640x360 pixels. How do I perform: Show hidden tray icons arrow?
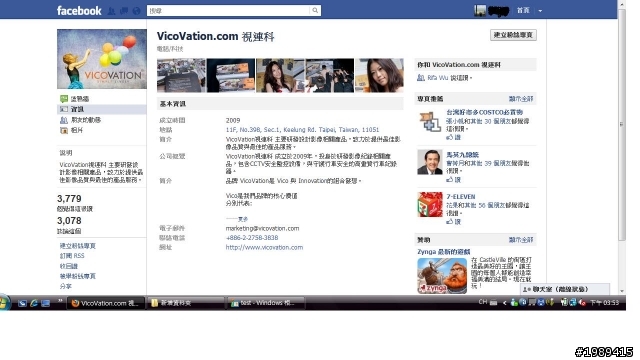(504, 303)
